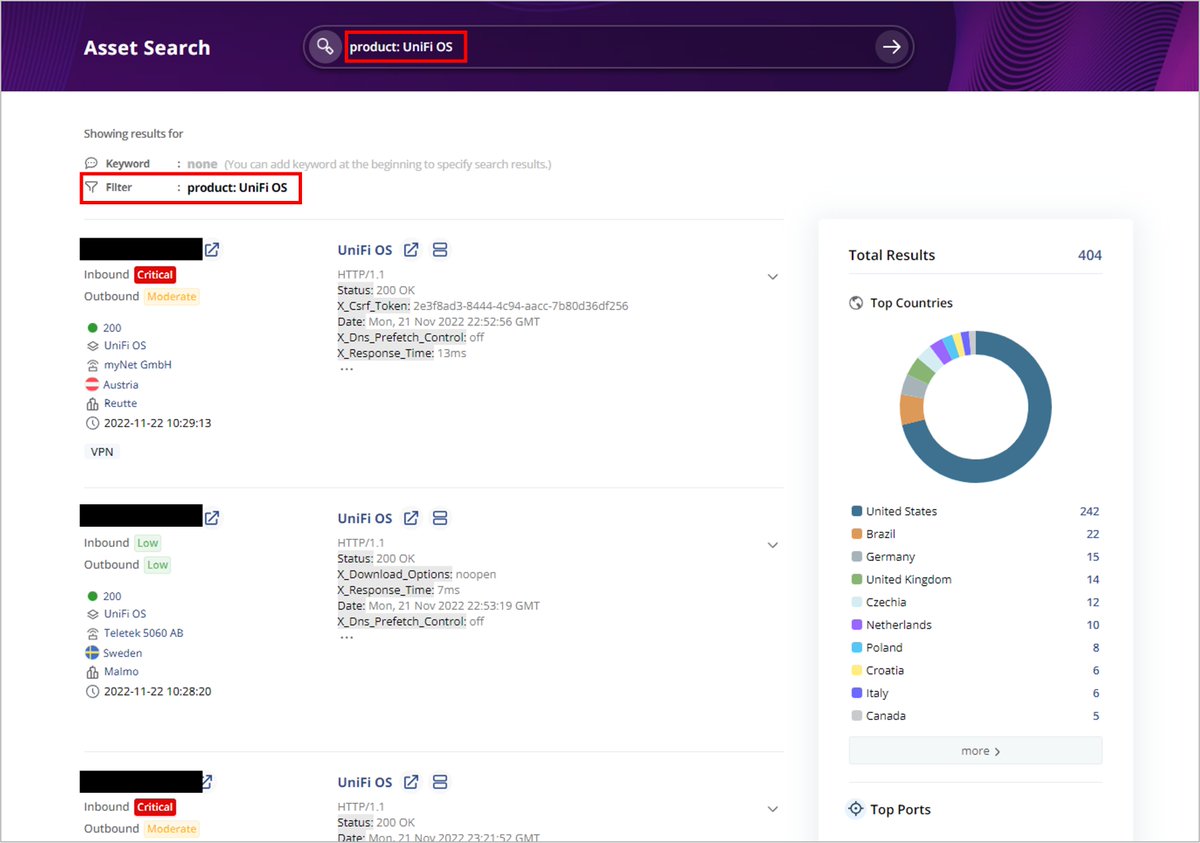
Task: Click United States blue color swatch
Action: pyautogui.click(x=856, y=511)
